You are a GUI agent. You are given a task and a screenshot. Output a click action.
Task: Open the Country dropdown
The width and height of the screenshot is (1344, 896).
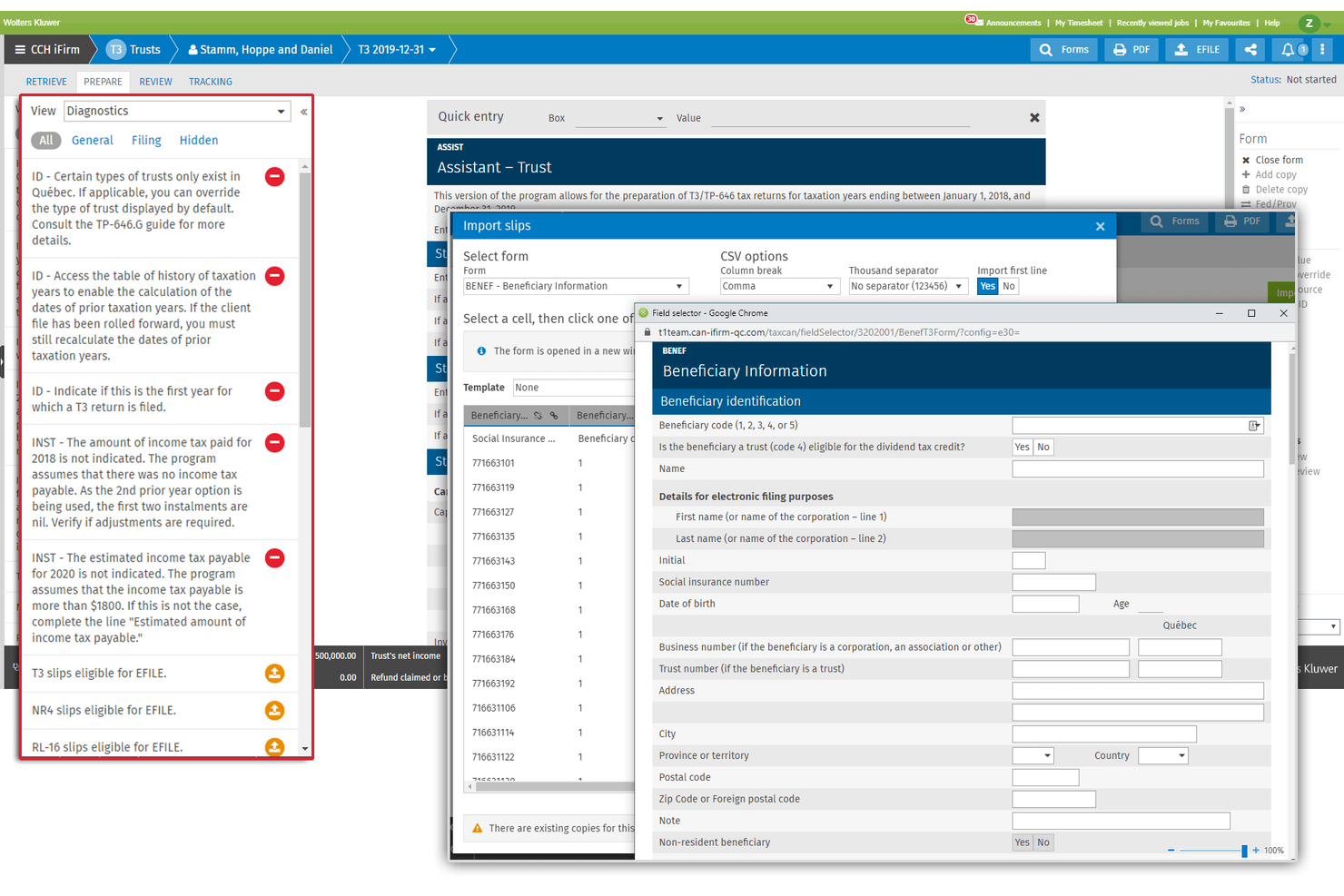[1163, 756]
